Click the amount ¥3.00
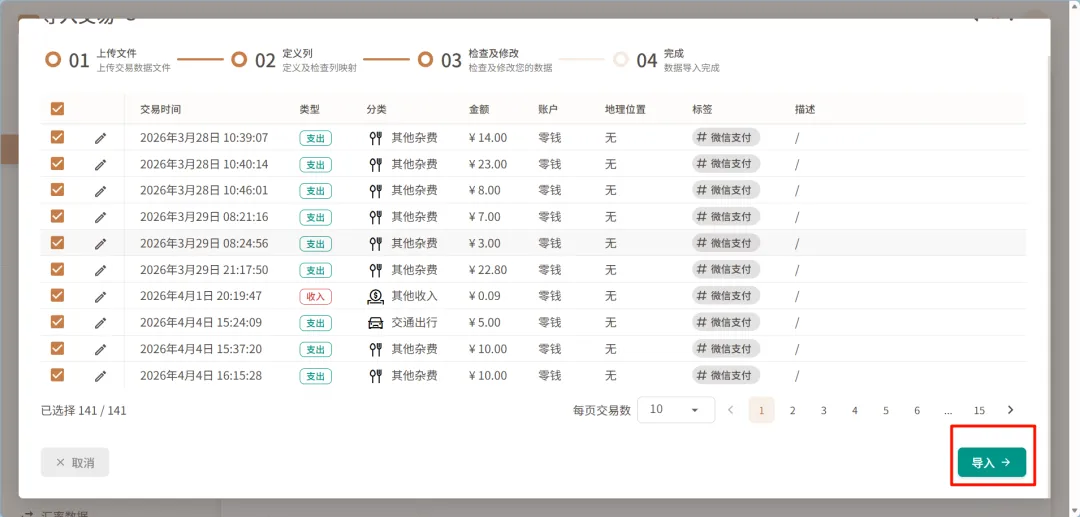Screen dimensions: 1080x517 point(485,243)
